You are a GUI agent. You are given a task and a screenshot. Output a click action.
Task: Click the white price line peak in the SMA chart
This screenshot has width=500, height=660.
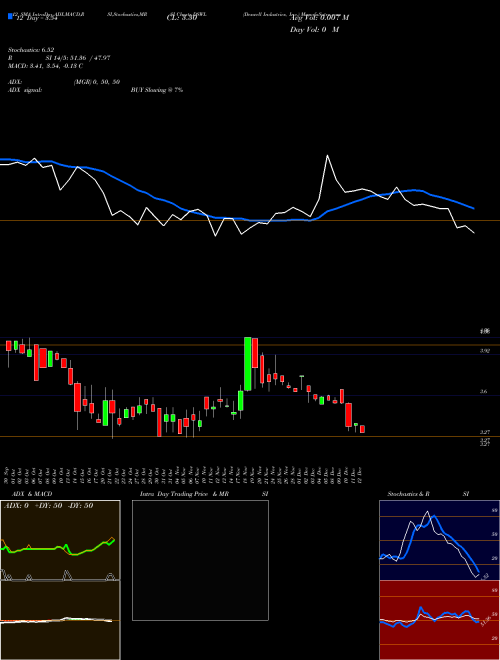[327, 157]
